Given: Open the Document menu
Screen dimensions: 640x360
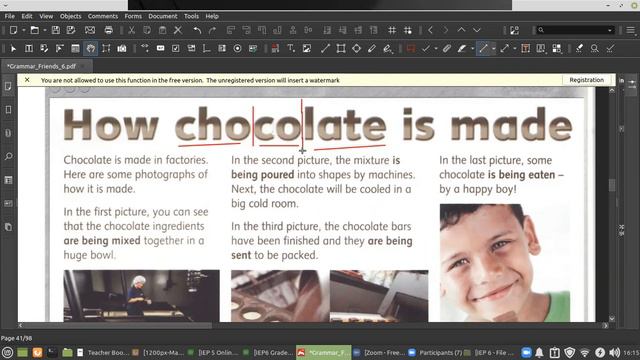Looking at the screenshot, I should click(163, 16).
